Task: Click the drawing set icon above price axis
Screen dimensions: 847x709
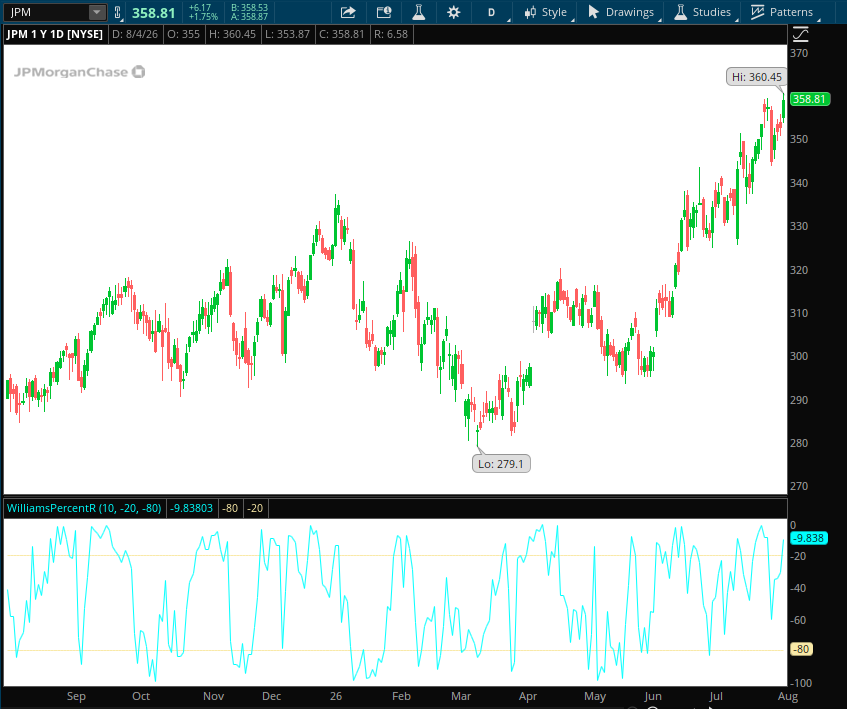Action: click(x=800, y=35)
